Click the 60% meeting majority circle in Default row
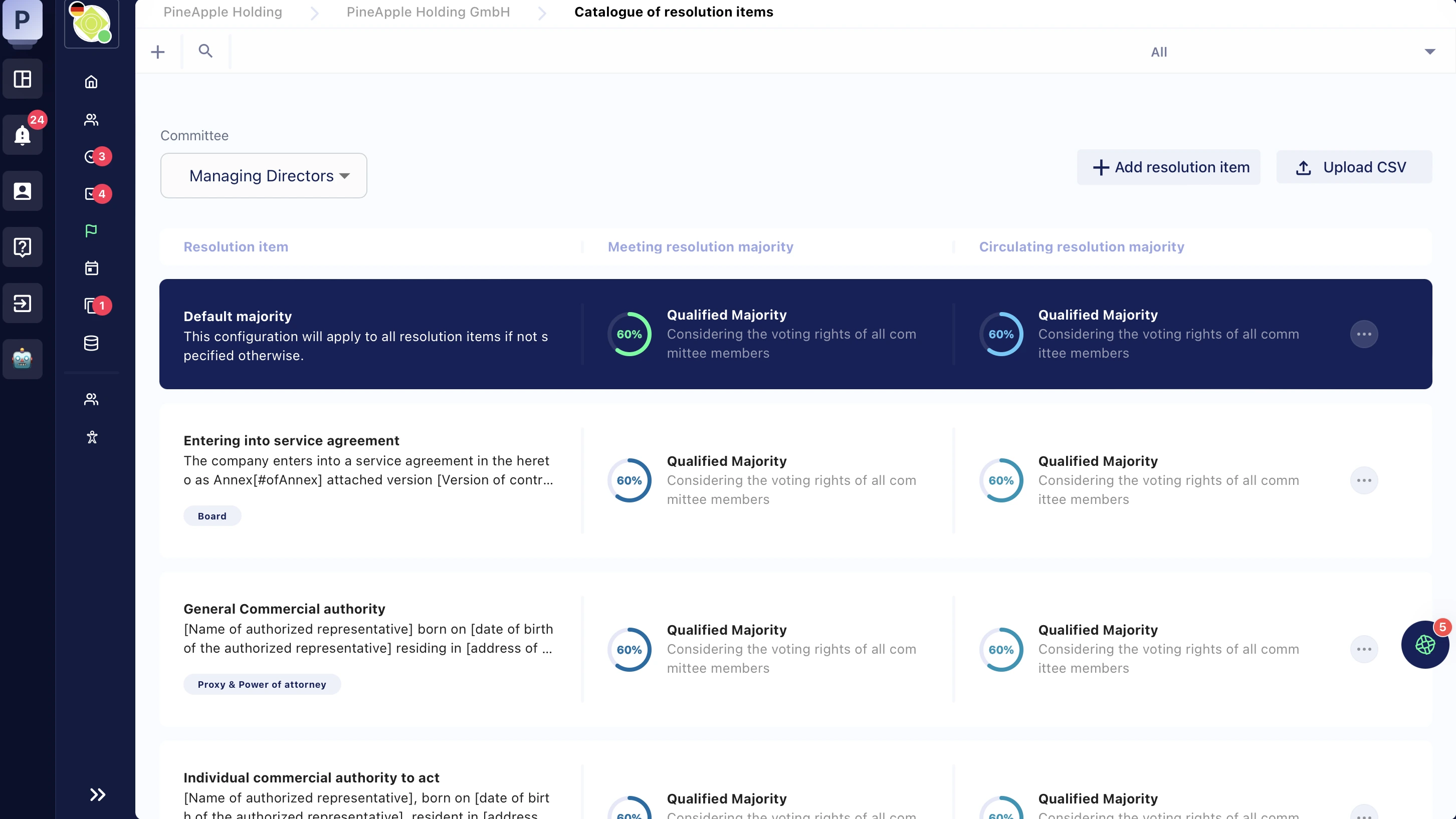Screen dimensions: 1456x819 (x=629, y=334)
